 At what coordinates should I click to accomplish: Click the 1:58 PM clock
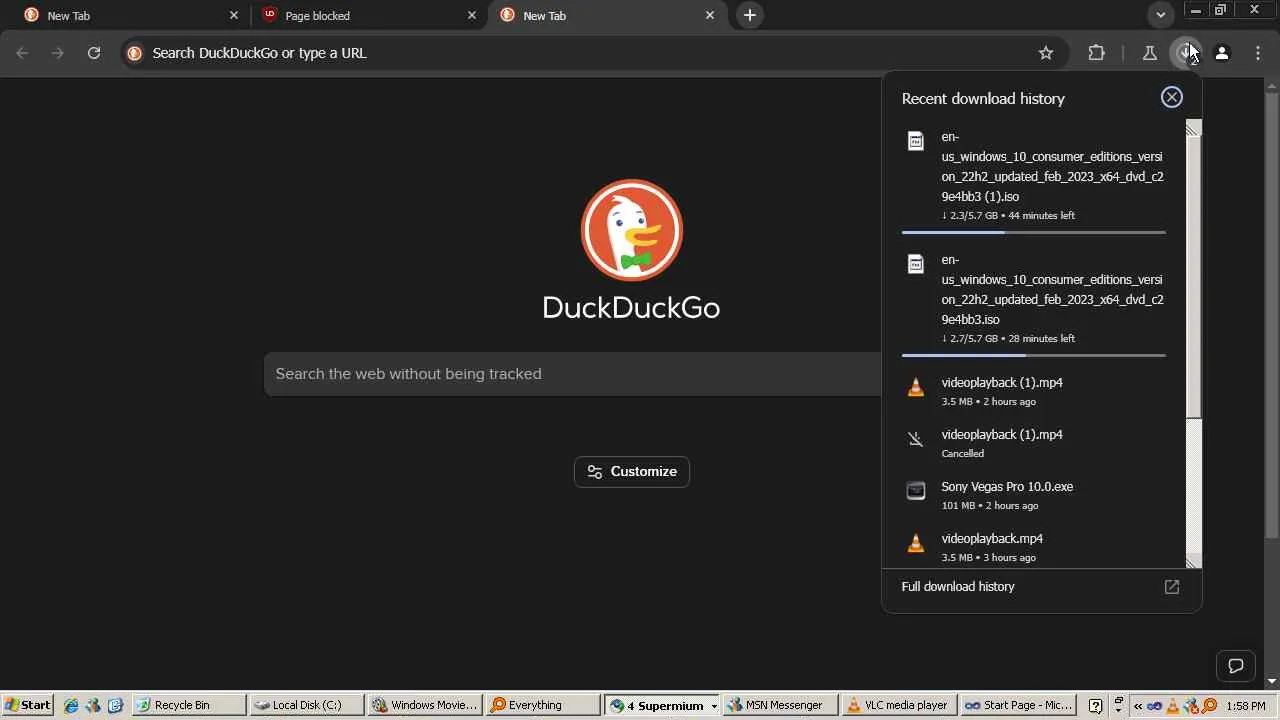tap(1245, 705)
